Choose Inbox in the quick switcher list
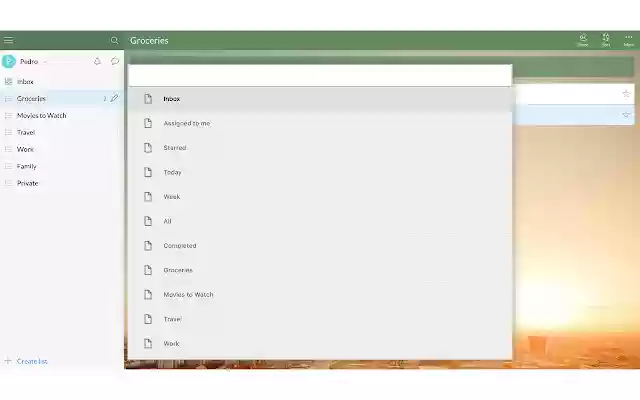 320,99
